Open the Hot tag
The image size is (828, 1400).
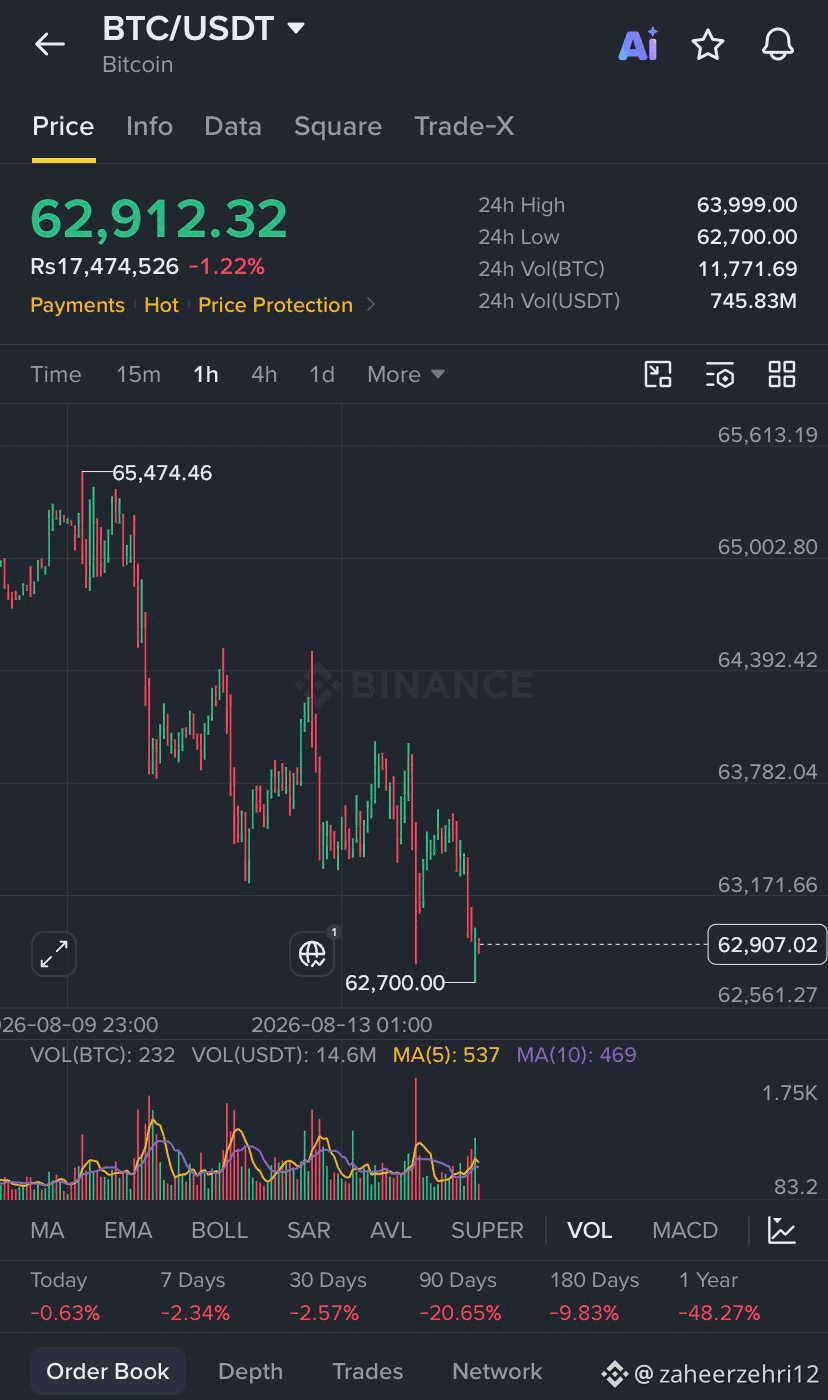pyautogui.click(x=161, y=305)
